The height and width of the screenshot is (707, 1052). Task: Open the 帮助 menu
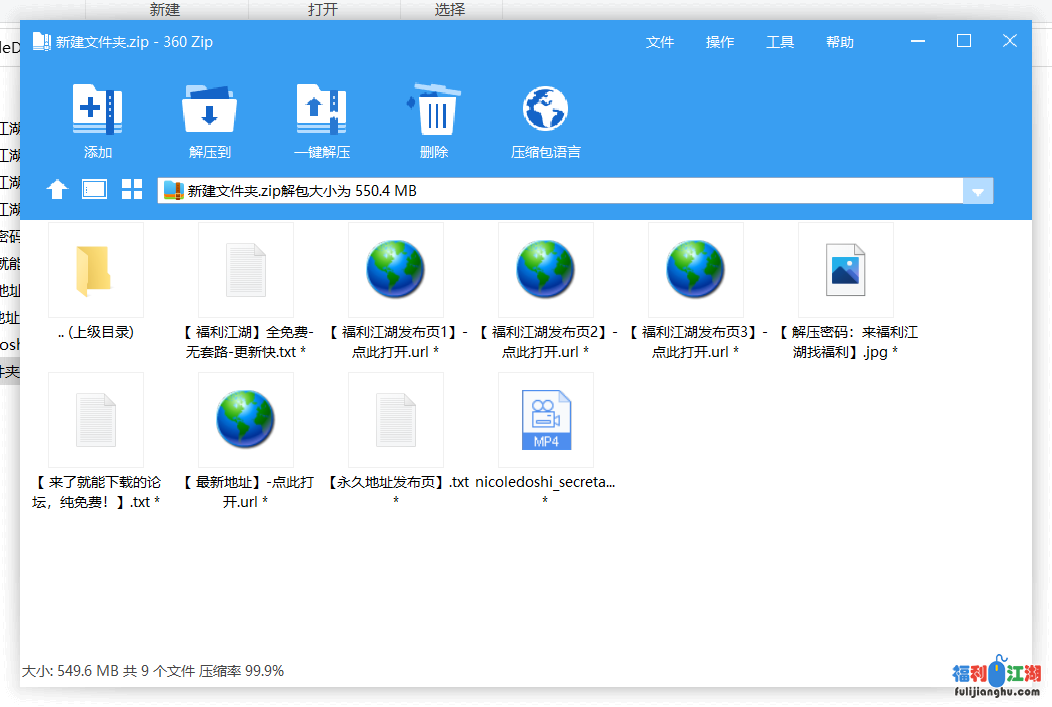pyautogui.click(x=840, y=42)
